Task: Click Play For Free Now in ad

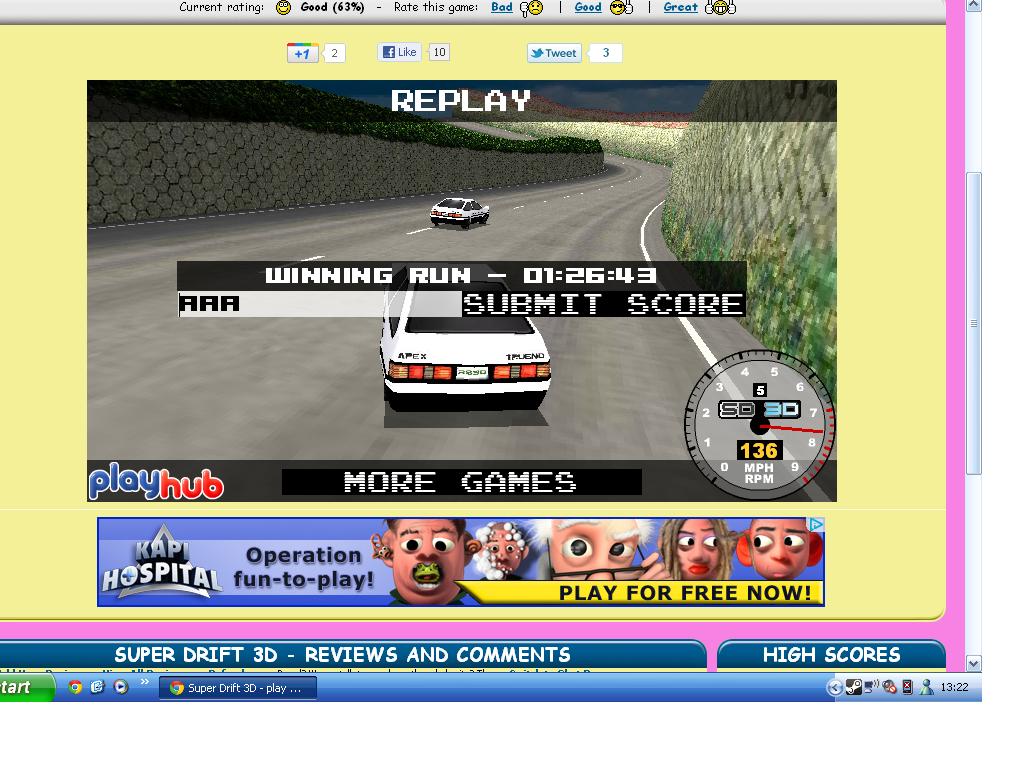Action: [x=684, y=593]
